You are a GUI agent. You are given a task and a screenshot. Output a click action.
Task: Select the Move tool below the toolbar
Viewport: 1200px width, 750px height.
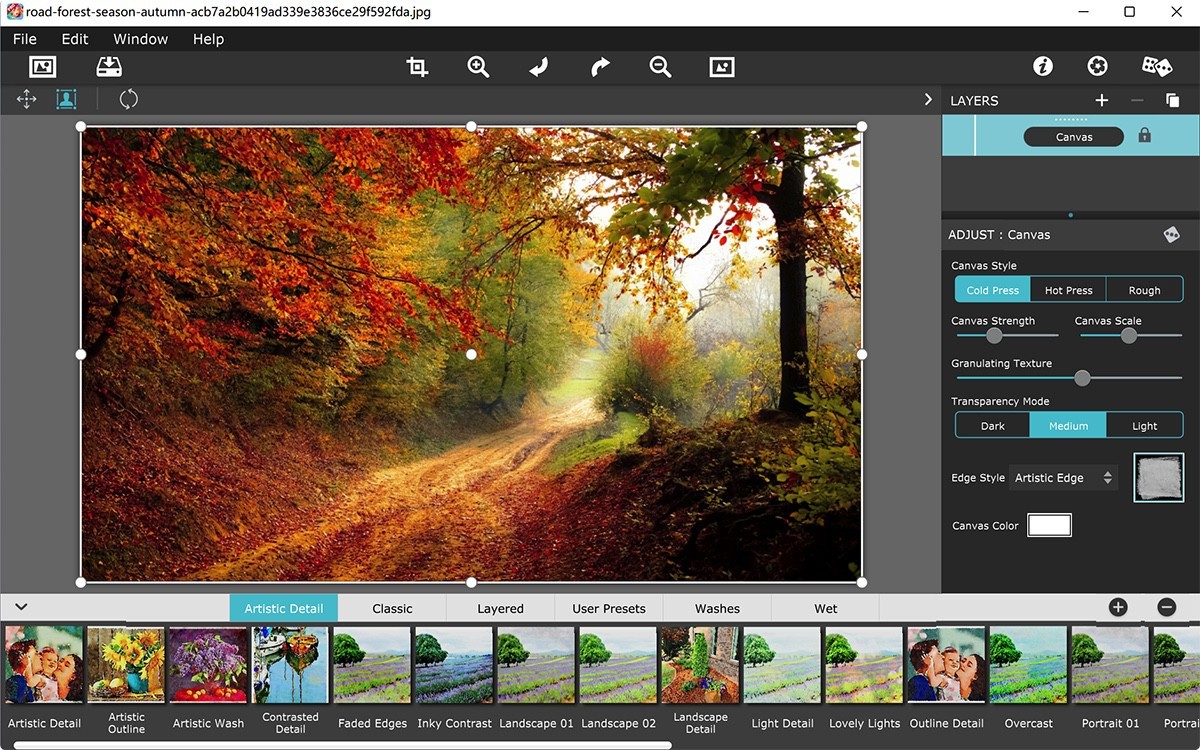coord(27,99)
